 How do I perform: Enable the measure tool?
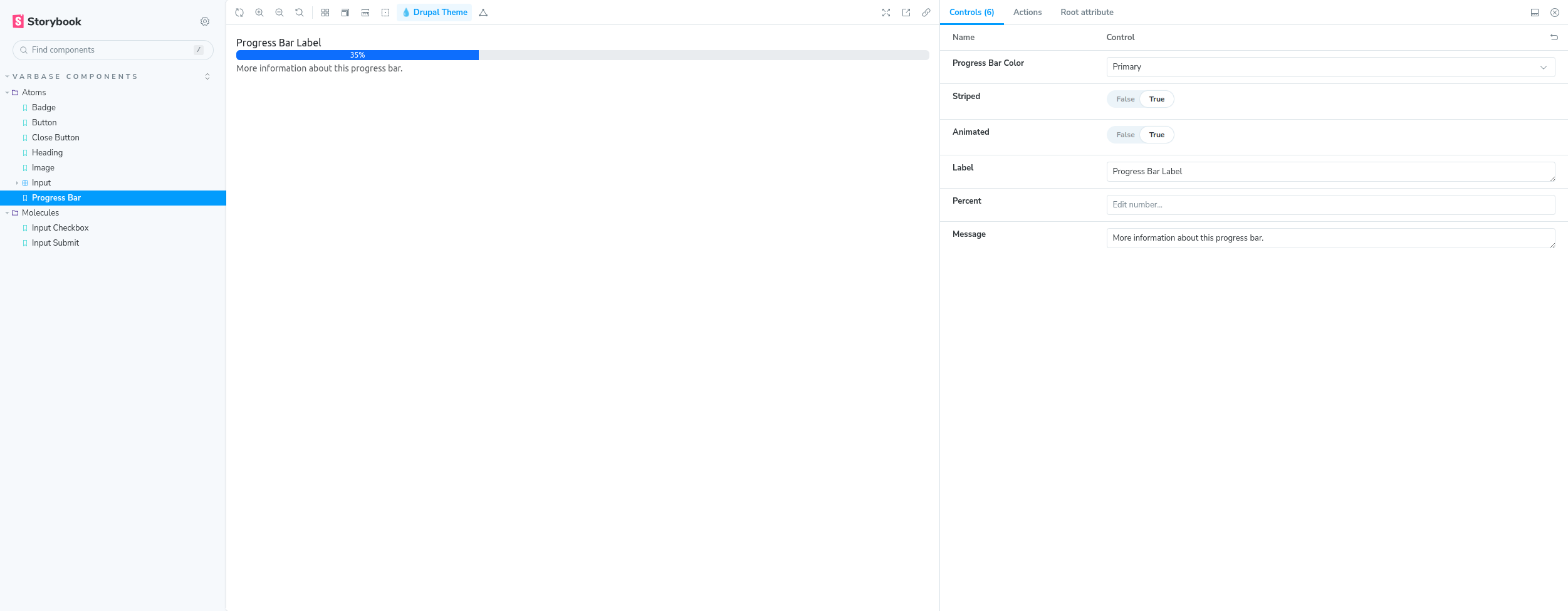365,12
